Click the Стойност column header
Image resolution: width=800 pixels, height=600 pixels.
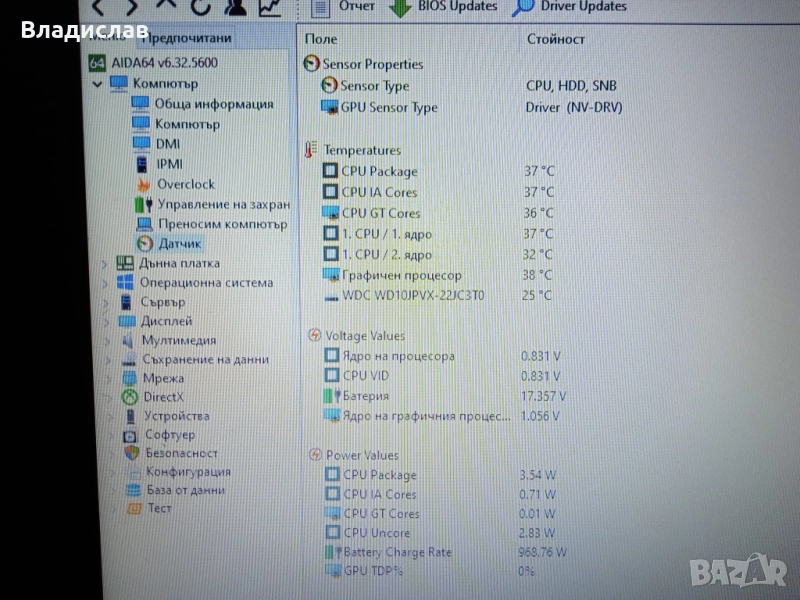click(x=556, y=39)
